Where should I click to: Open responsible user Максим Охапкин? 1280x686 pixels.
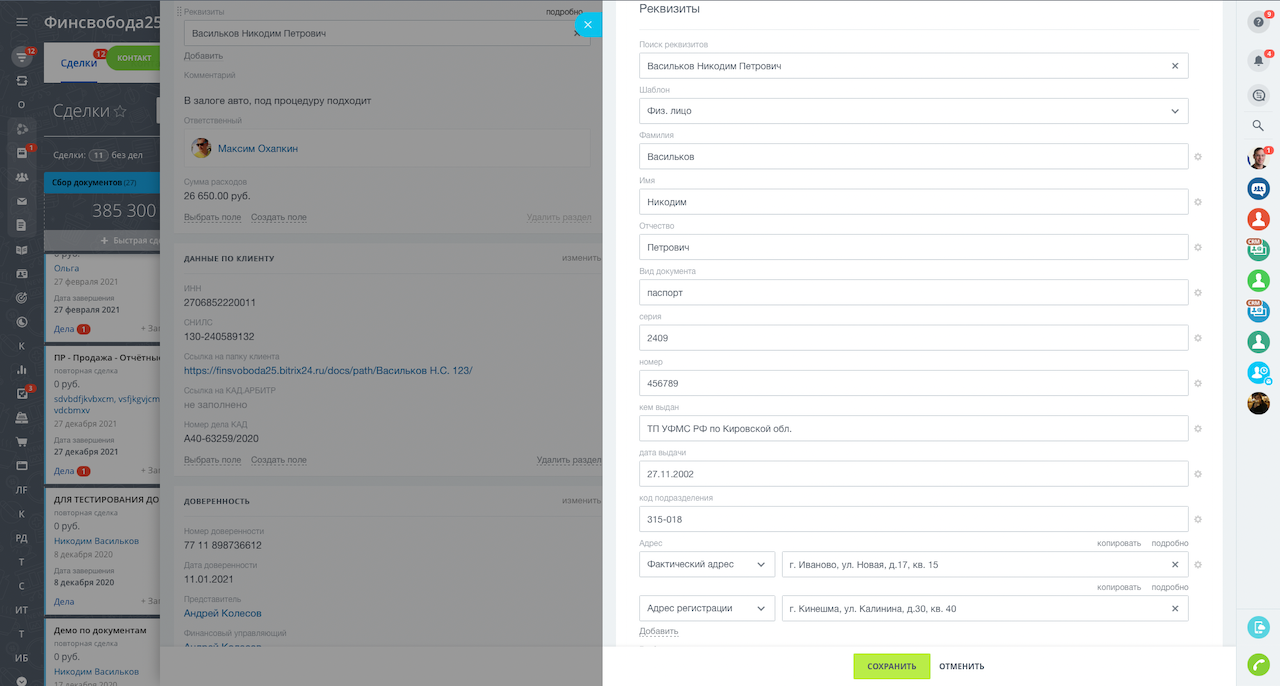pos(258,148)
